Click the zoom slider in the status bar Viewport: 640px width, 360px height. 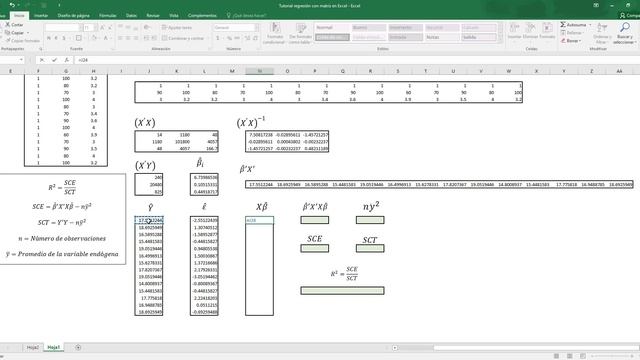click(612, 356)
